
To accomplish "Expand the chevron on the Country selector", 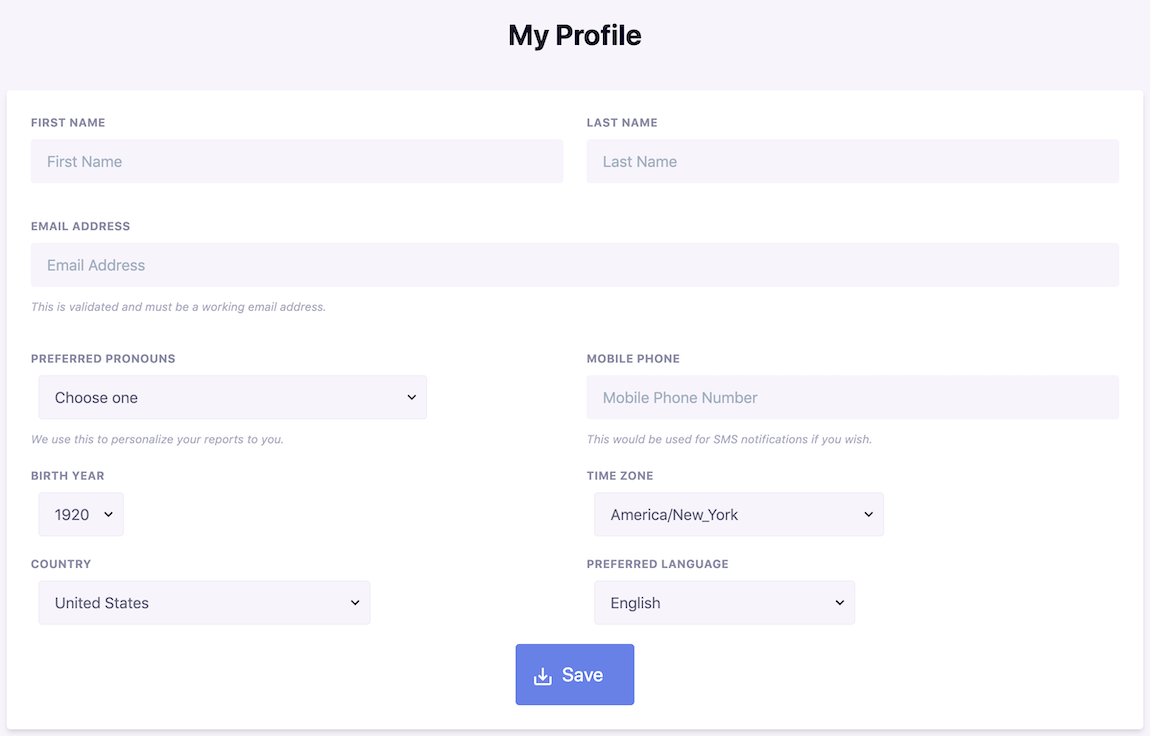I will pos(355,602).
